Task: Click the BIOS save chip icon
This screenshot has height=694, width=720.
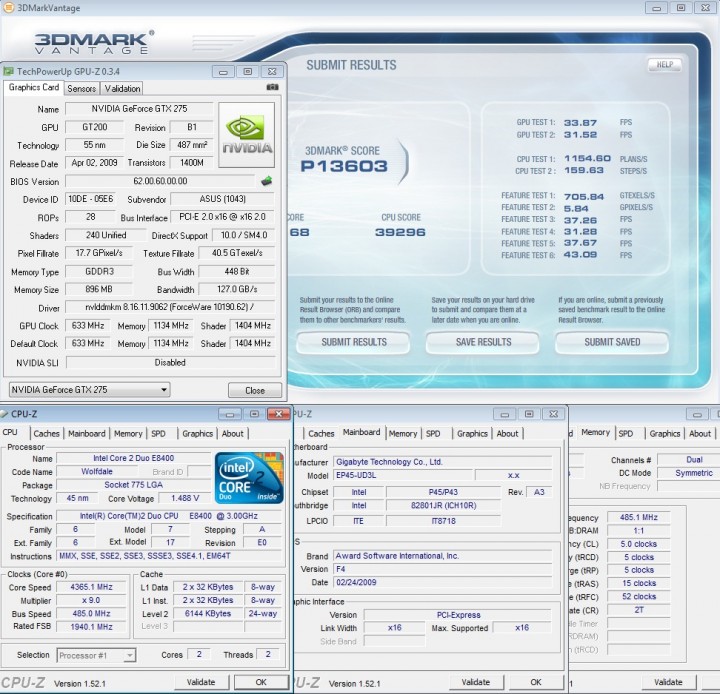Action: 266,181
